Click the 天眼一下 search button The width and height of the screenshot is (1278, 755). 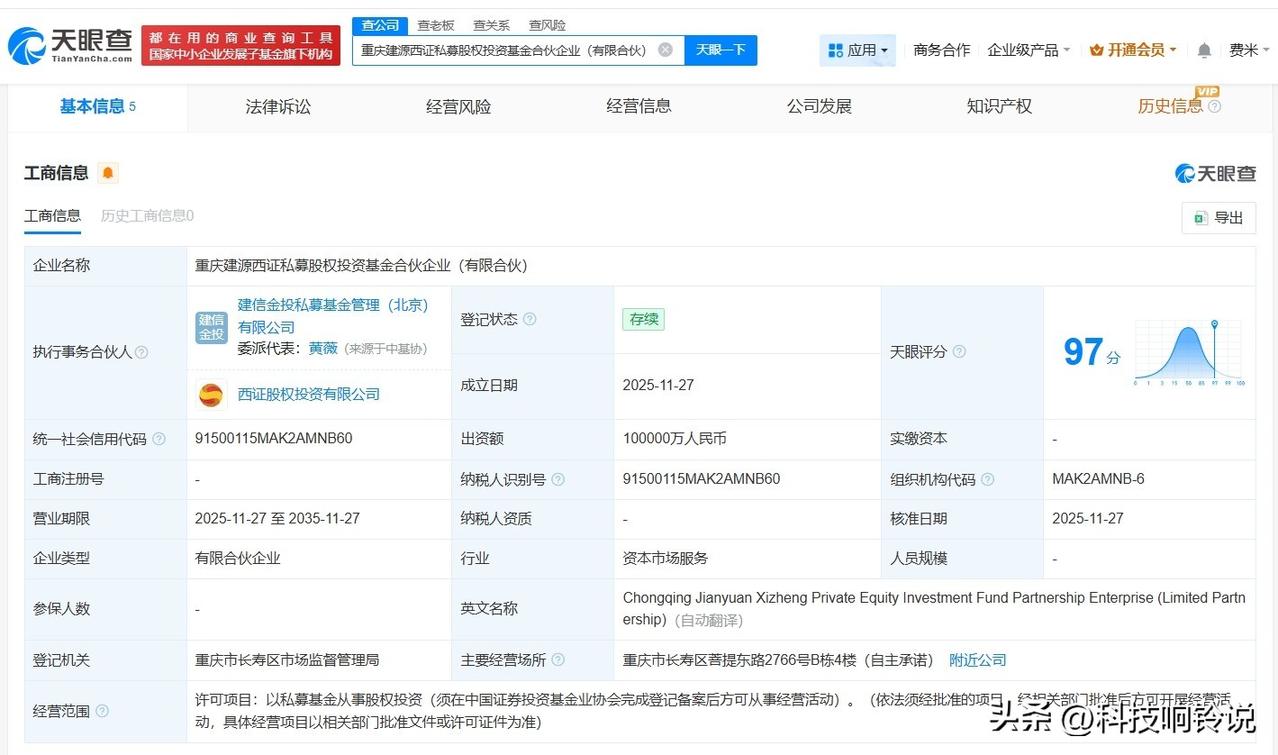(x=721, y=49)
